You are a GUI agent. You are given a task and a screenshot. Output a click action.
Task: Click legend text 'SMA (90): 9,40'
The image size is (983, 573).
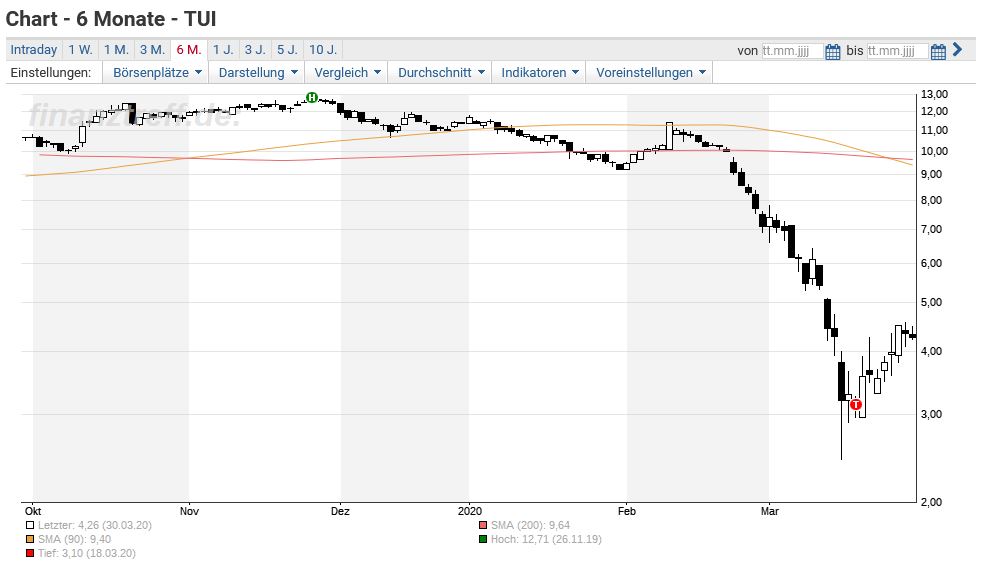[x=74, y=539]
